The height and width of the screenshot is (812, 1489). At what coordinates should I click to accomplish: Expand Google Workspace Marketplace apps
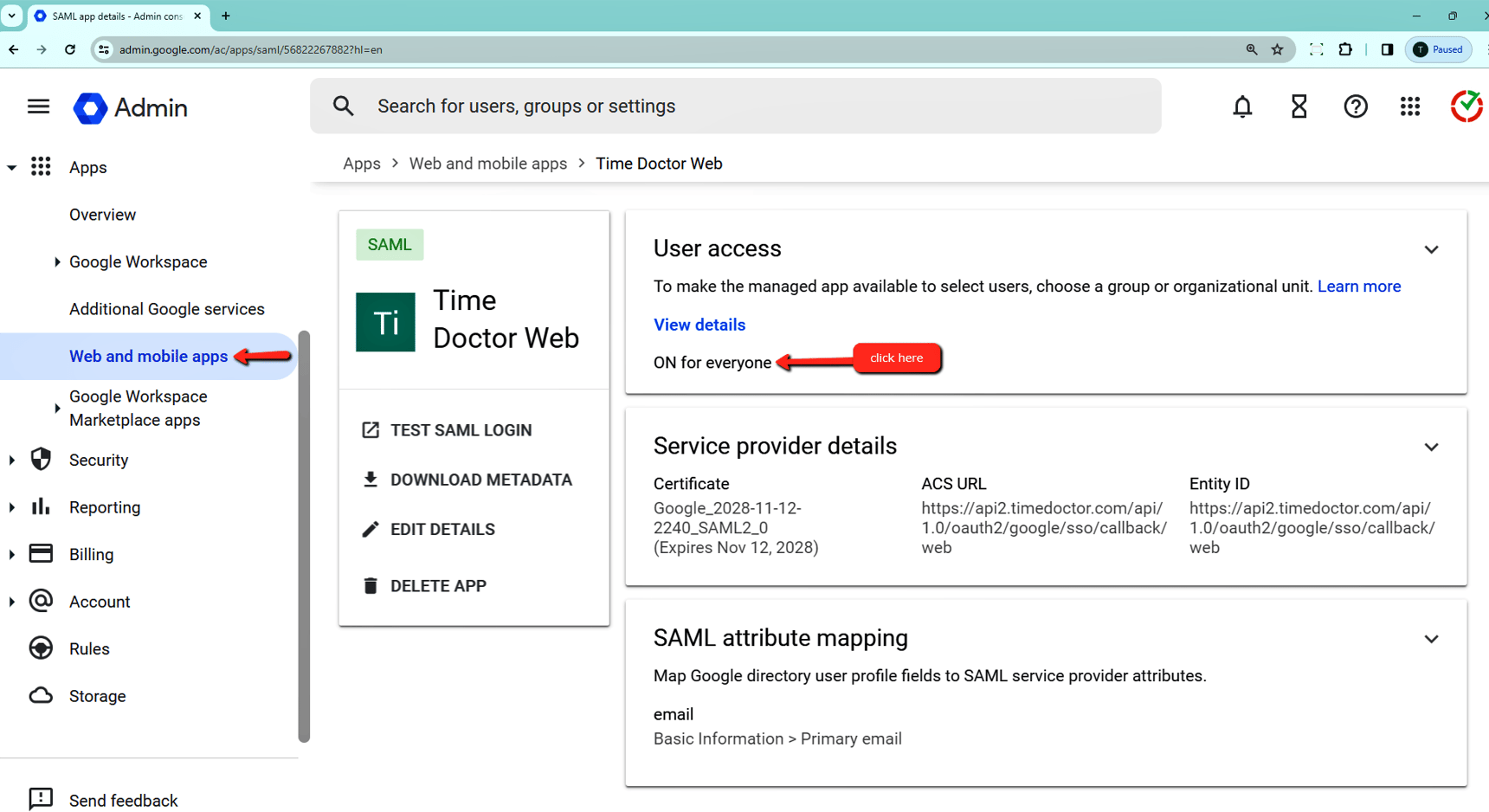[57, 408]
